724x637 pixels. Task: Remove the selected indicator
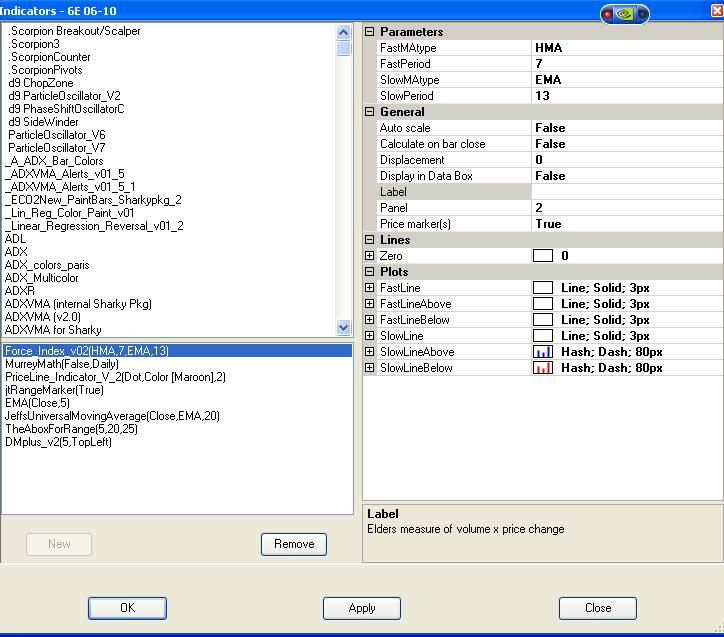[x=294, y=544]
